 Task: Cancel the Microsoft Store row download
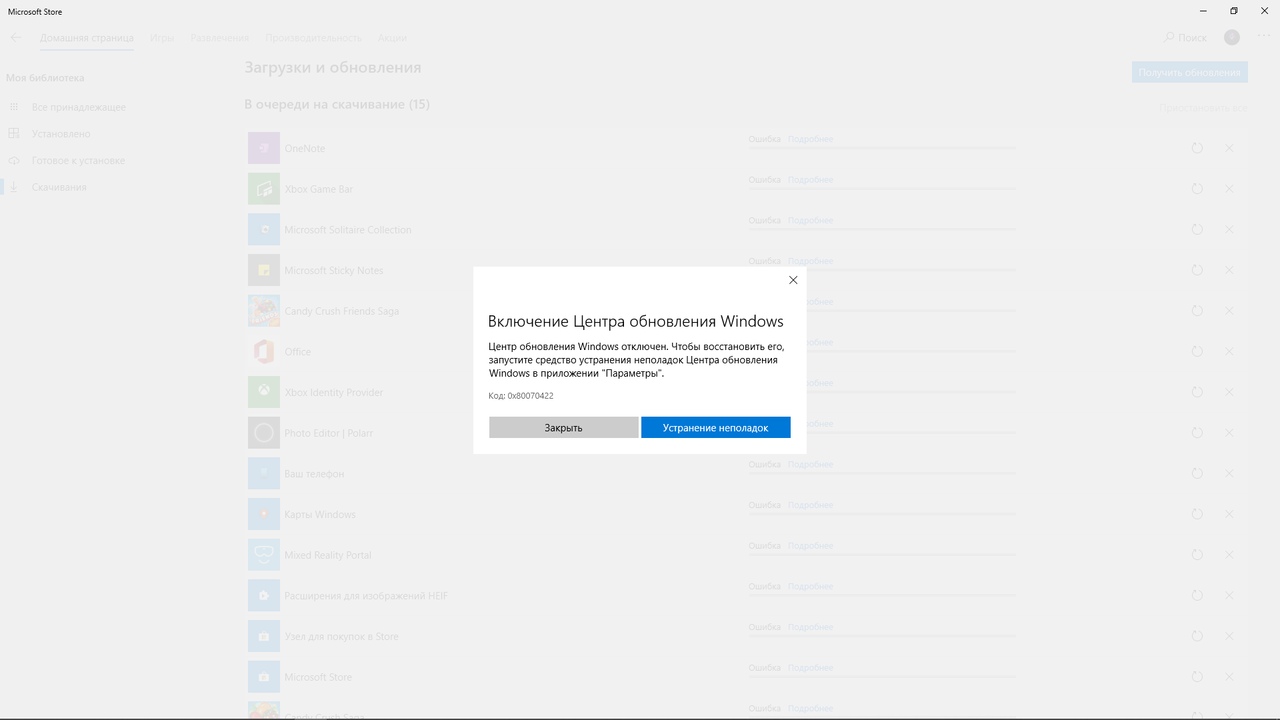[x=1230, y=677]
